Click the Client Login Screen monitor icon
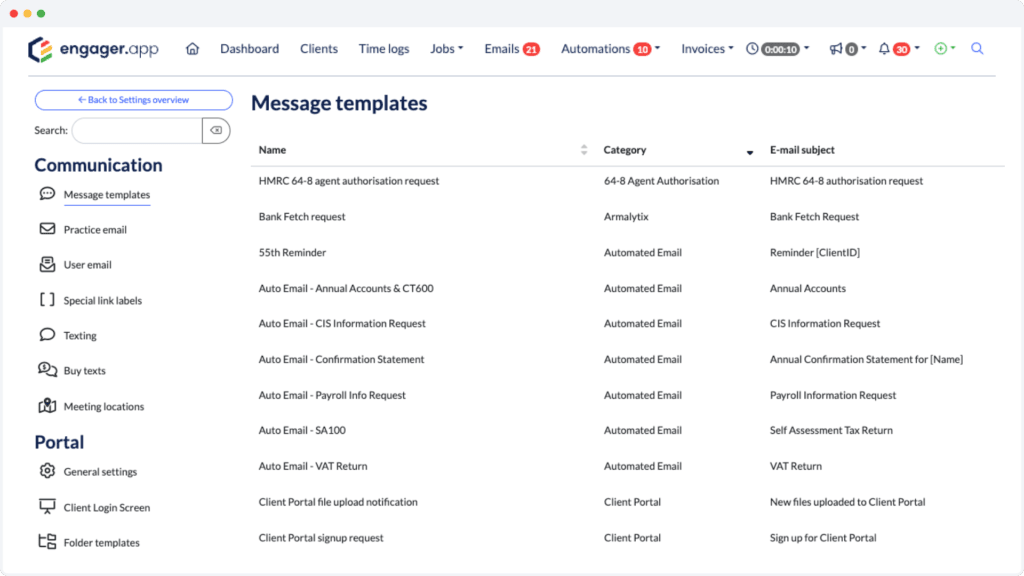The width and height of the screenshot is (1024, 576). 47,507
